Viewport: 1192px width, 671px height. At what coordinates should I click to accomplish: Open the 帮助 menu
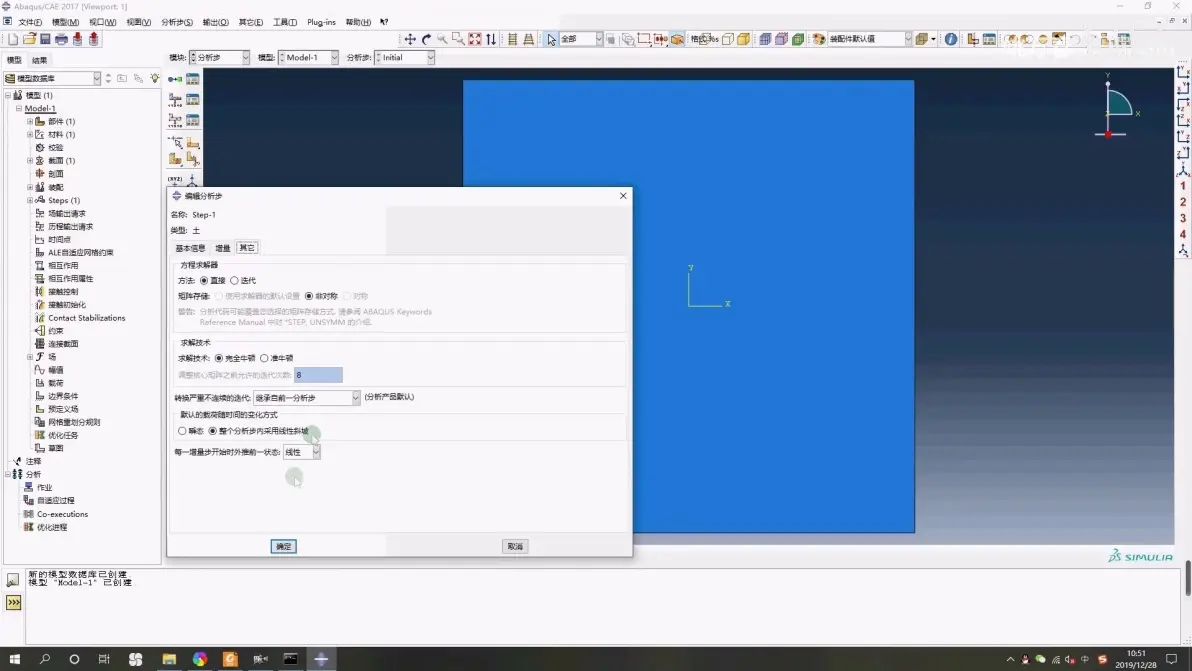tap(358, 22)
